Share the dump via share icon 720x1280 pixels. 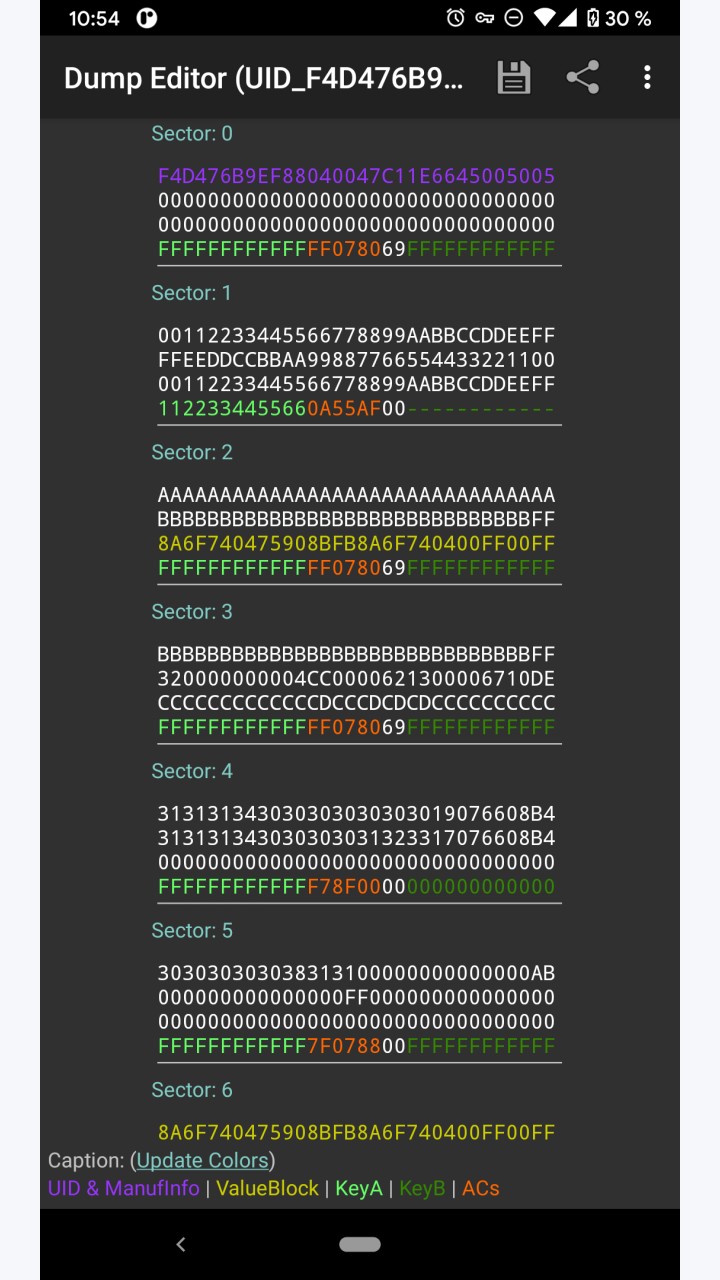click(582, 78)
